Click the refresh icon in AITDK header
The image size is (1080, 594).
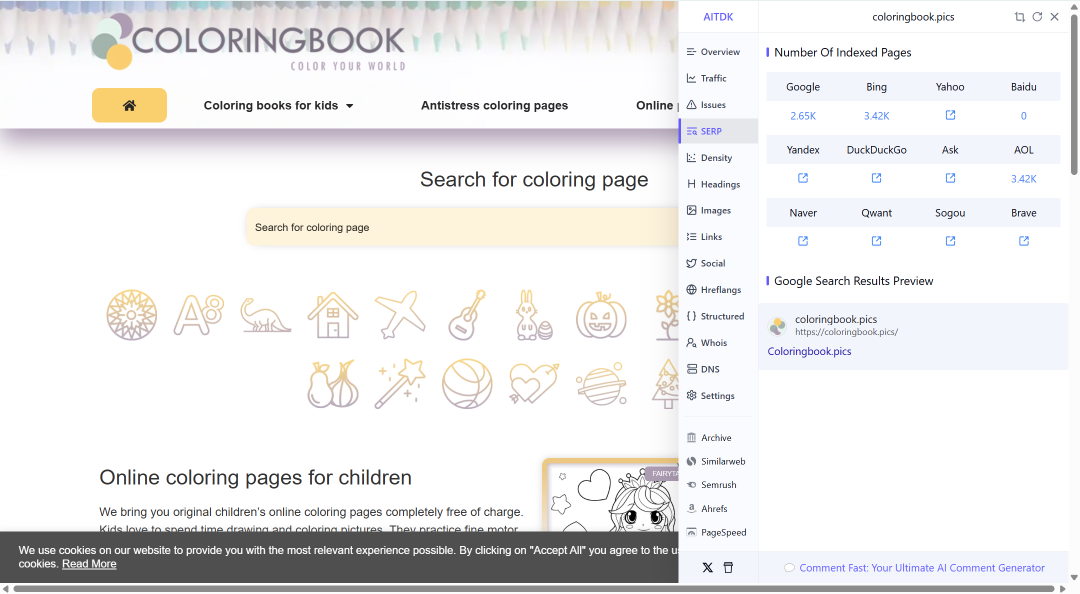click(1037, 17)
